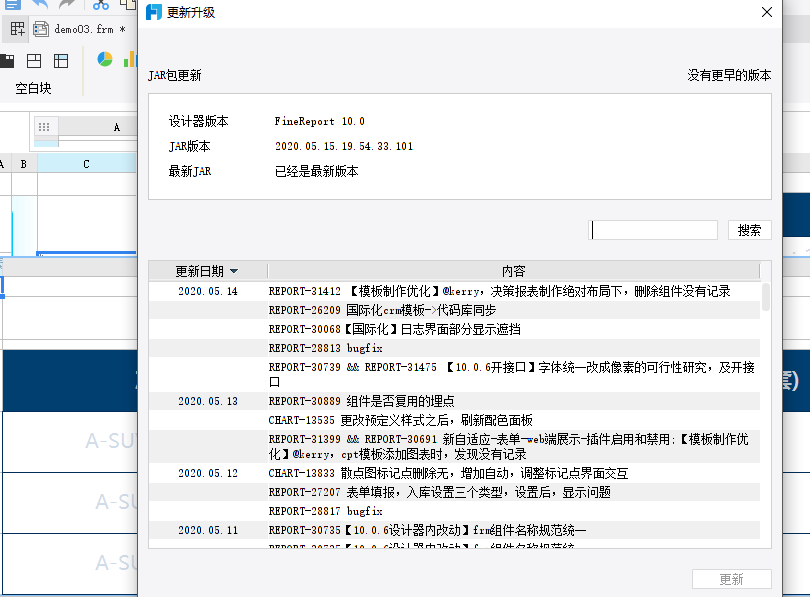Select the REPORT-30068 日志界面 row
810x597 pixels.
tap(455, 329)
